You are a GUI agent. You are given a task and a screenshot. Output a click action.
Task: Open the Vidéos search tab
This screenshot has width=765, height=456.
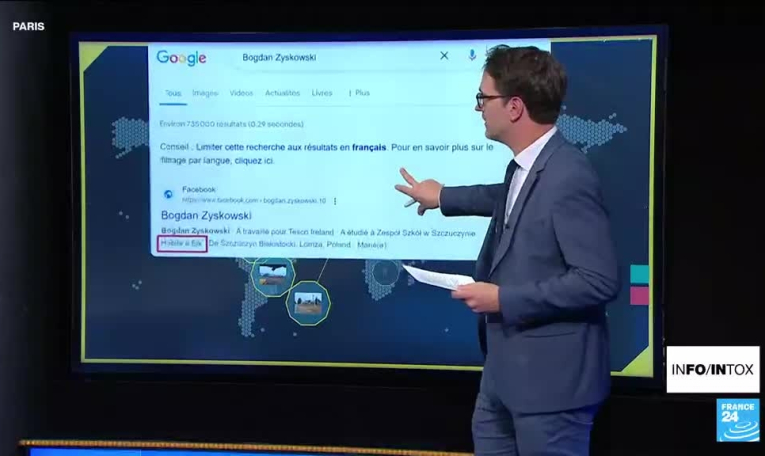coord(241,93)
